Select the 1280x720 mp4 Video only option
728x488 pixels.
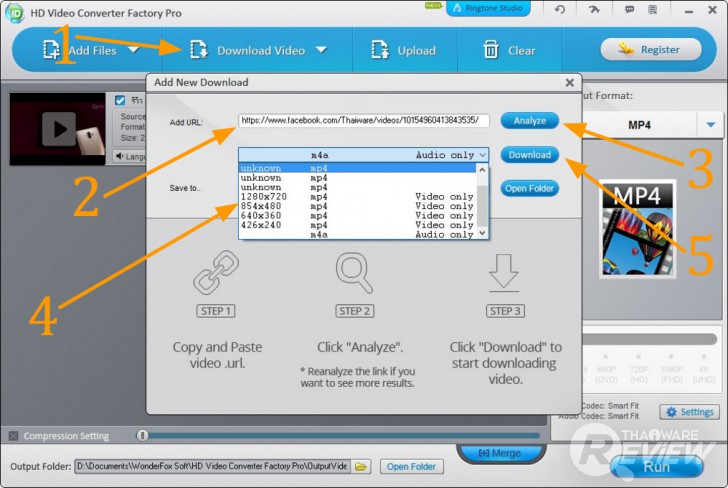tap(358, 196)
